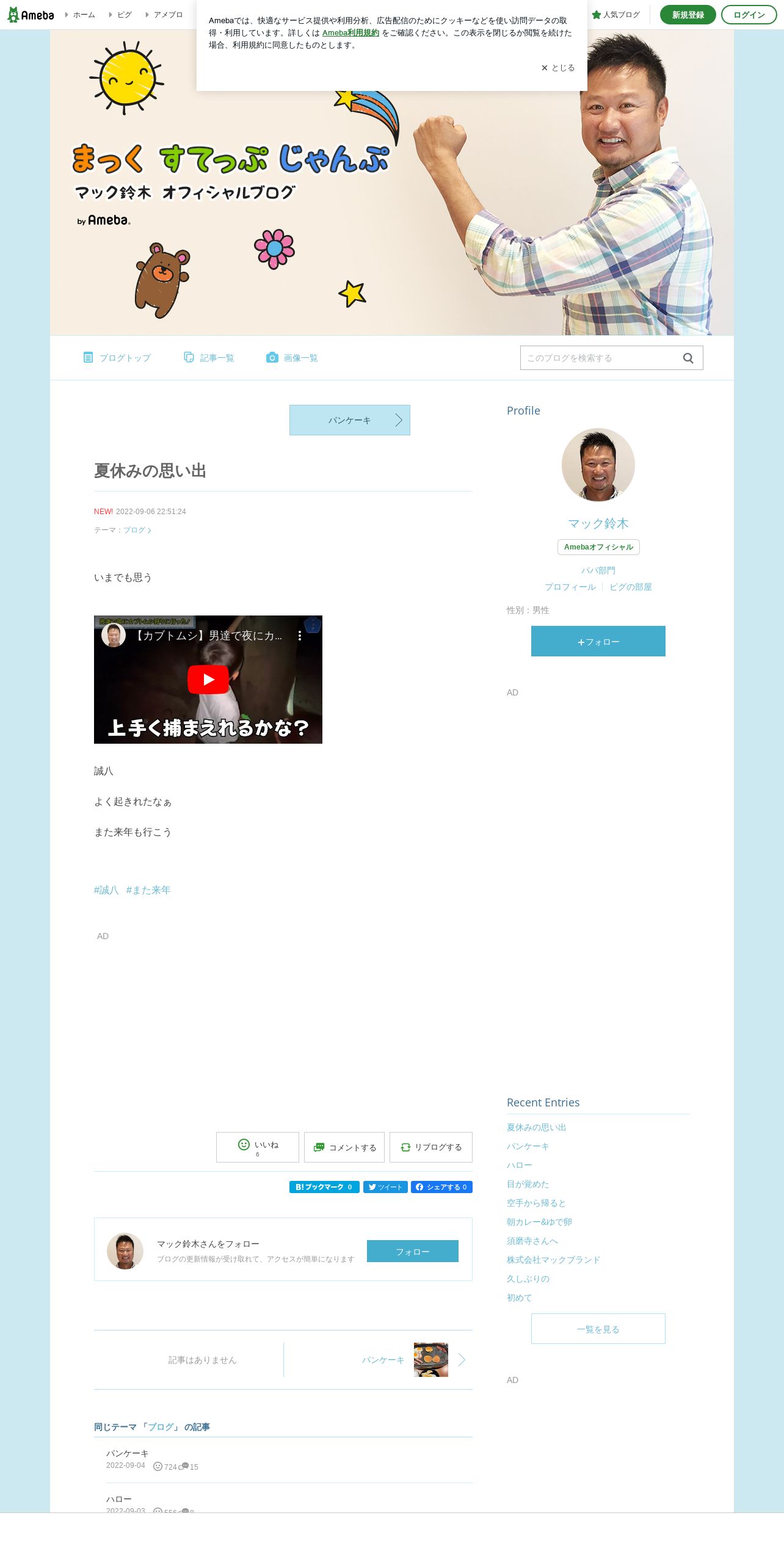Screen dimensions: 784x1568
Task: Open recent entry 初めて
Action: [x=520, y=1298]
